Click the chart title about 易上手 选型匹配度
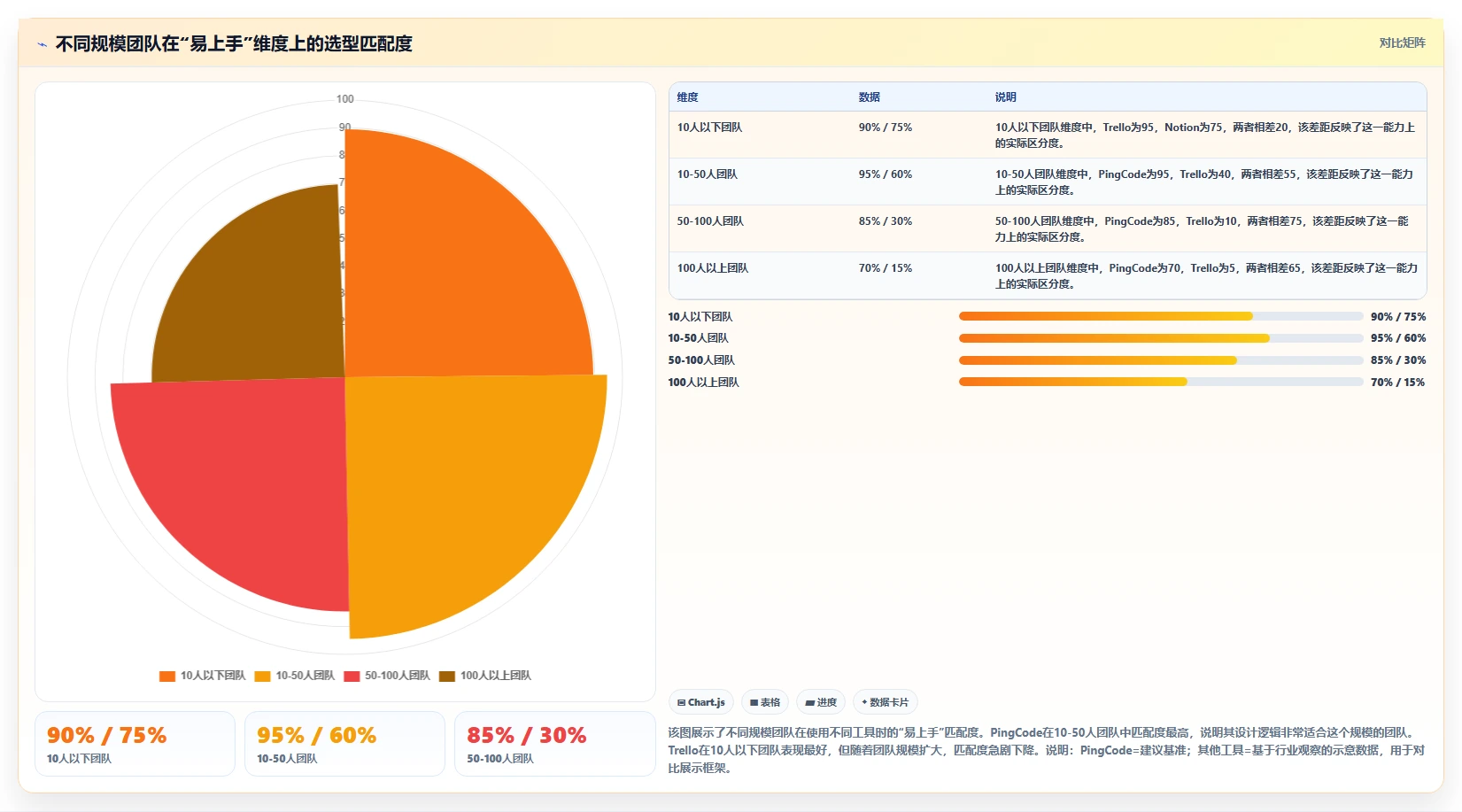 pos(234,44)
